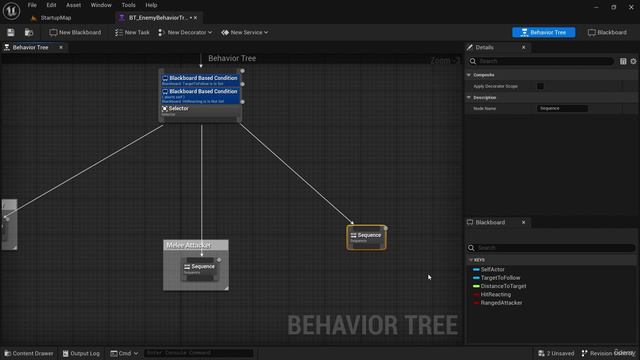
Task: Collapse the Keys section in the Blackboard panel
Action: [x=471, y=260]
